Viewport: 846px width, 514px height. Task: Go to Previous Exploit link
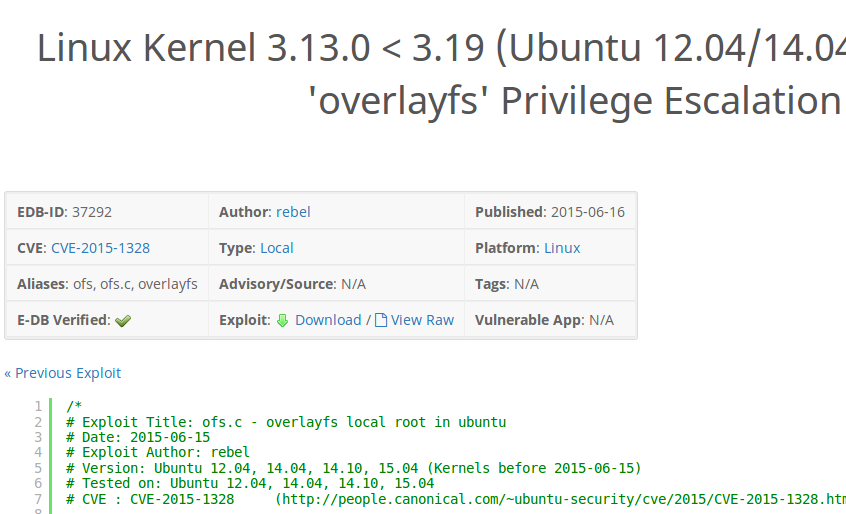pos(63,373)
